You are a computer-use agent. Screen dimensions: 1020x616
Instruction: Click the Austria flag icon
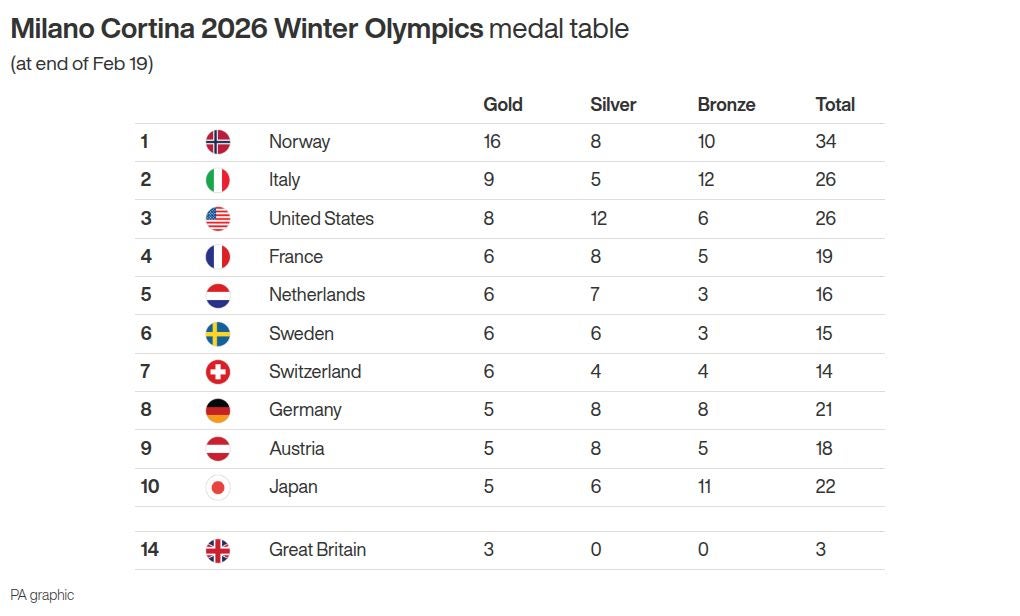tap(218, 449)
